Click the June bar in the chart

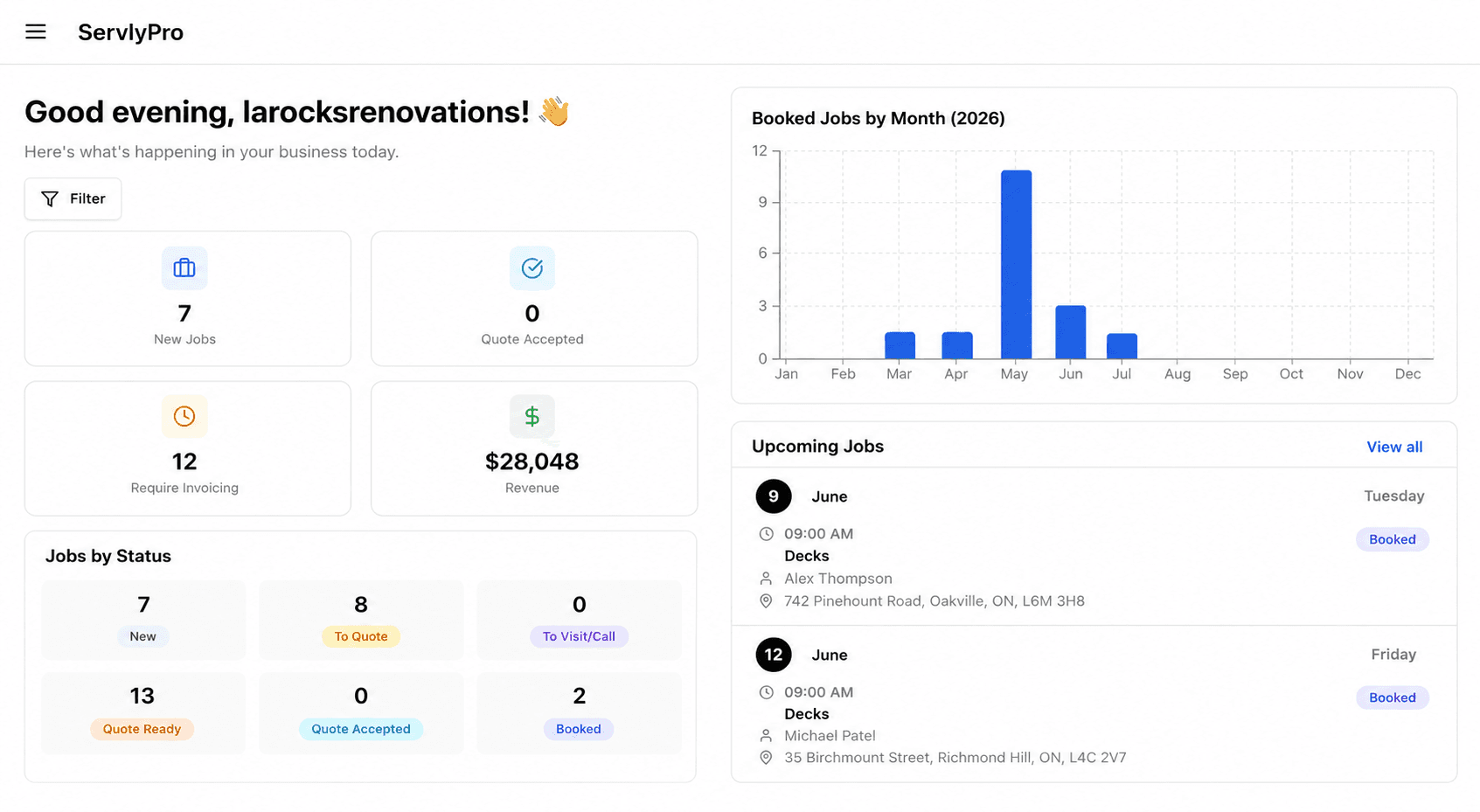pos(1071,332)
